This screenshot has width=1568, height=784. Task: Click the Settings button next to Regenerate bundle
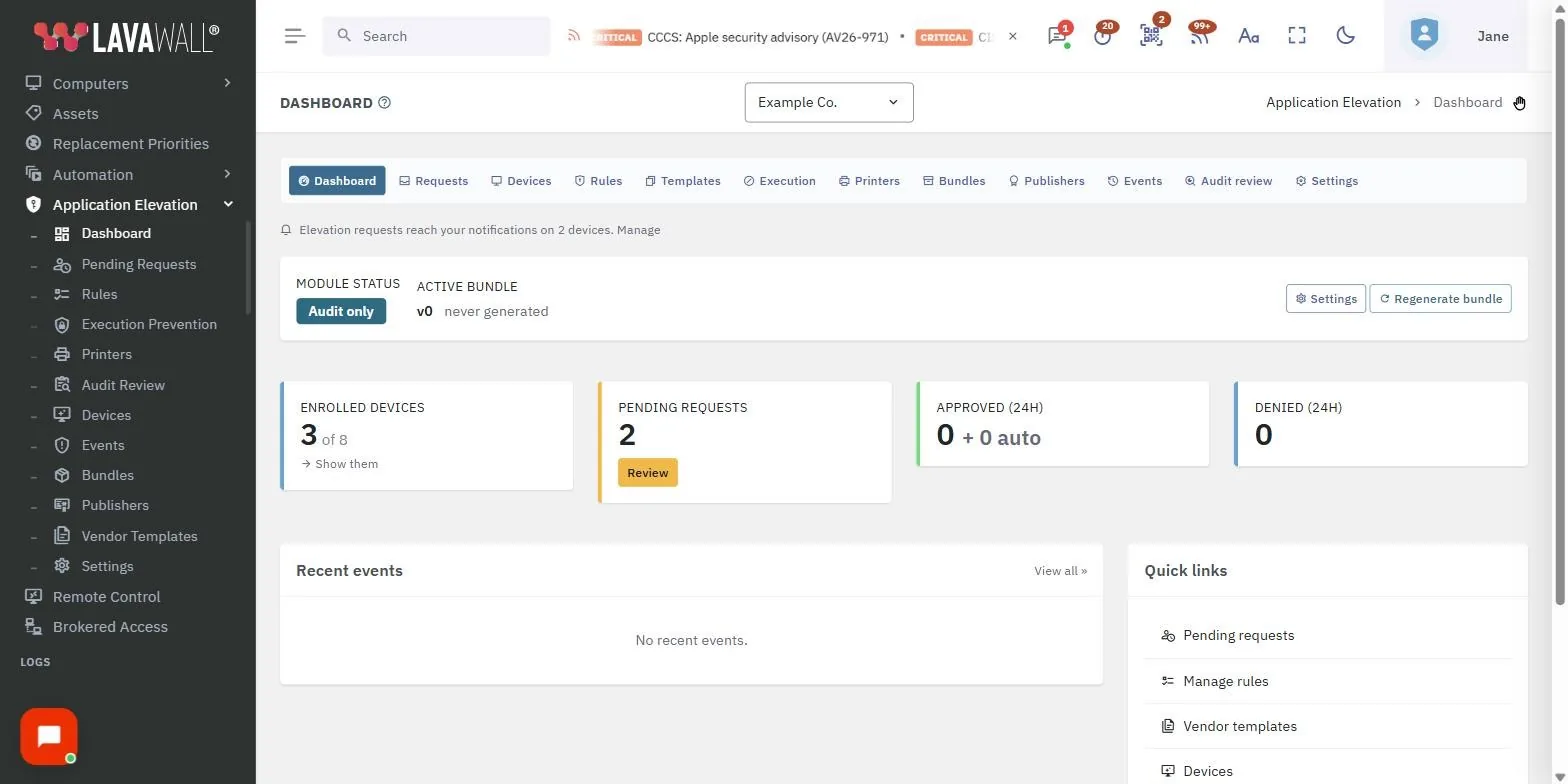(1326, 299)
